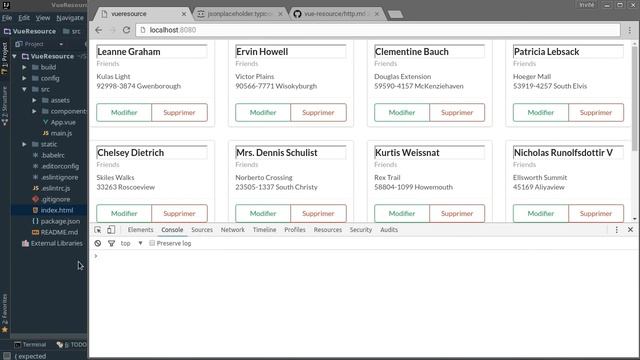
Task: Click the GitHub tab favicon
Action: point(298,14)
